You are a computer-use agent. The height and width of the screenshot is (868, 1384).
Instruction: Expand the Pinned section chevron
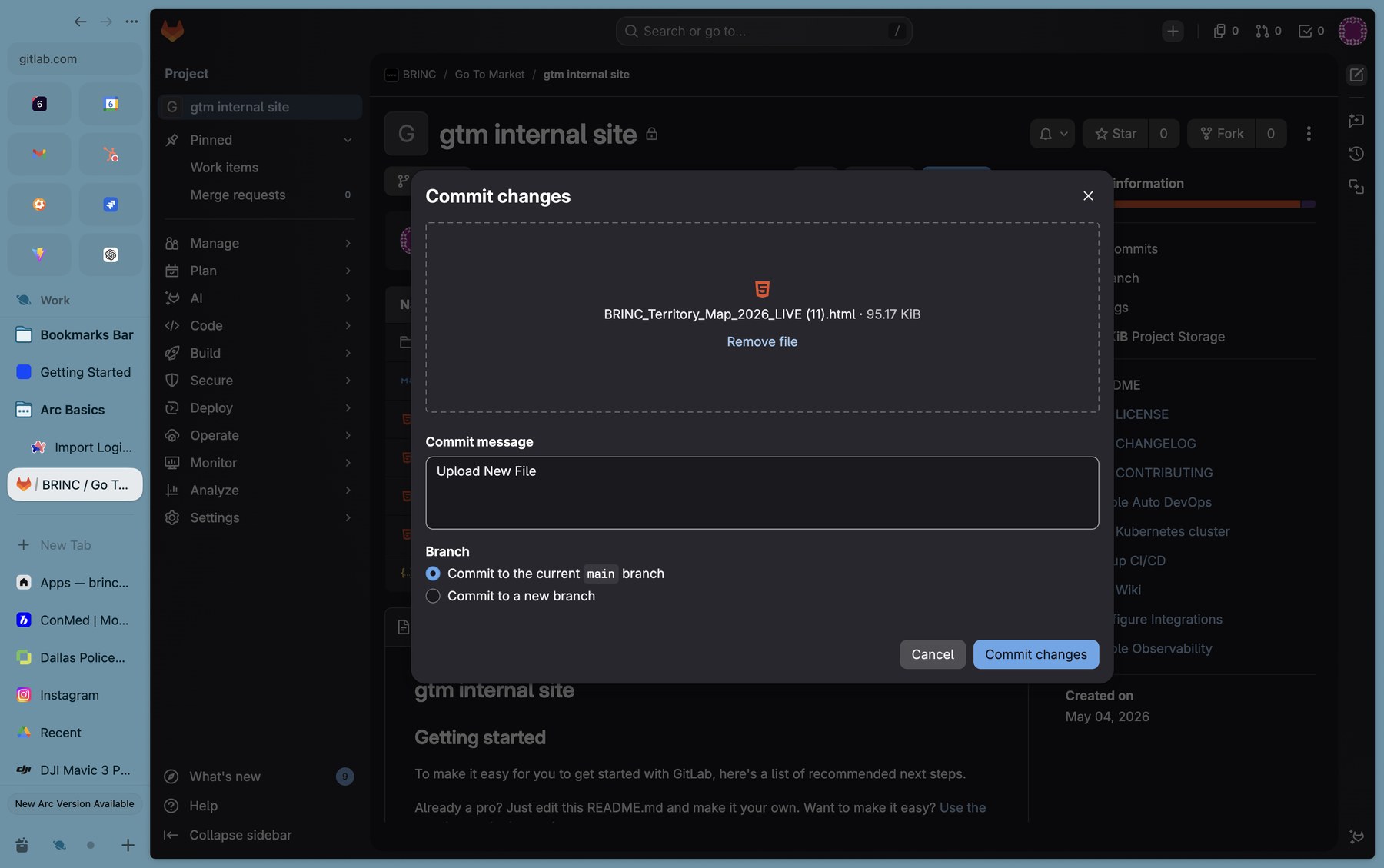pyautogui.click(x=348, y=140)
